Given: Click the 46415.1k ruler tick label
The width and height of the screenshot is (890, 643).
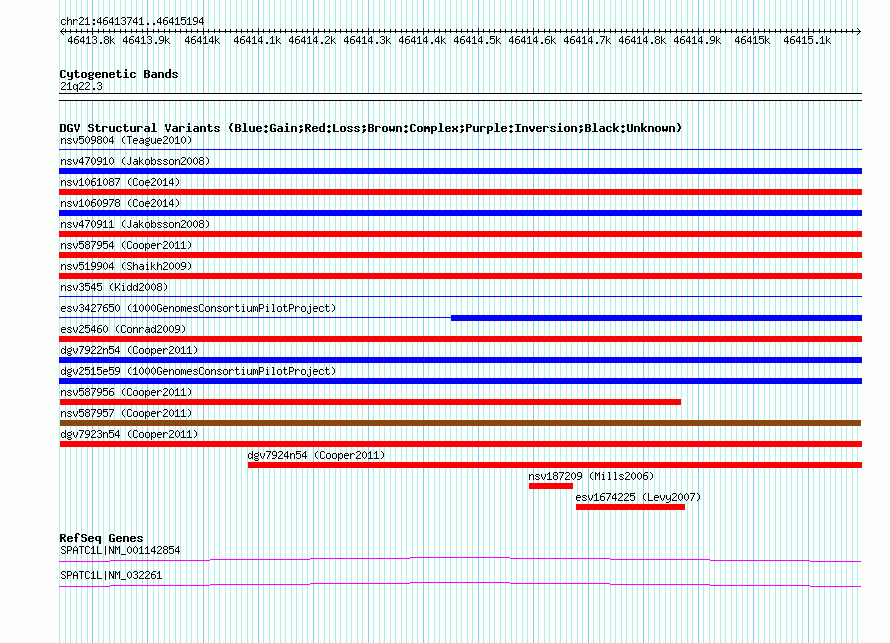Looking at the screenshot, I should (x=807, y=40).
